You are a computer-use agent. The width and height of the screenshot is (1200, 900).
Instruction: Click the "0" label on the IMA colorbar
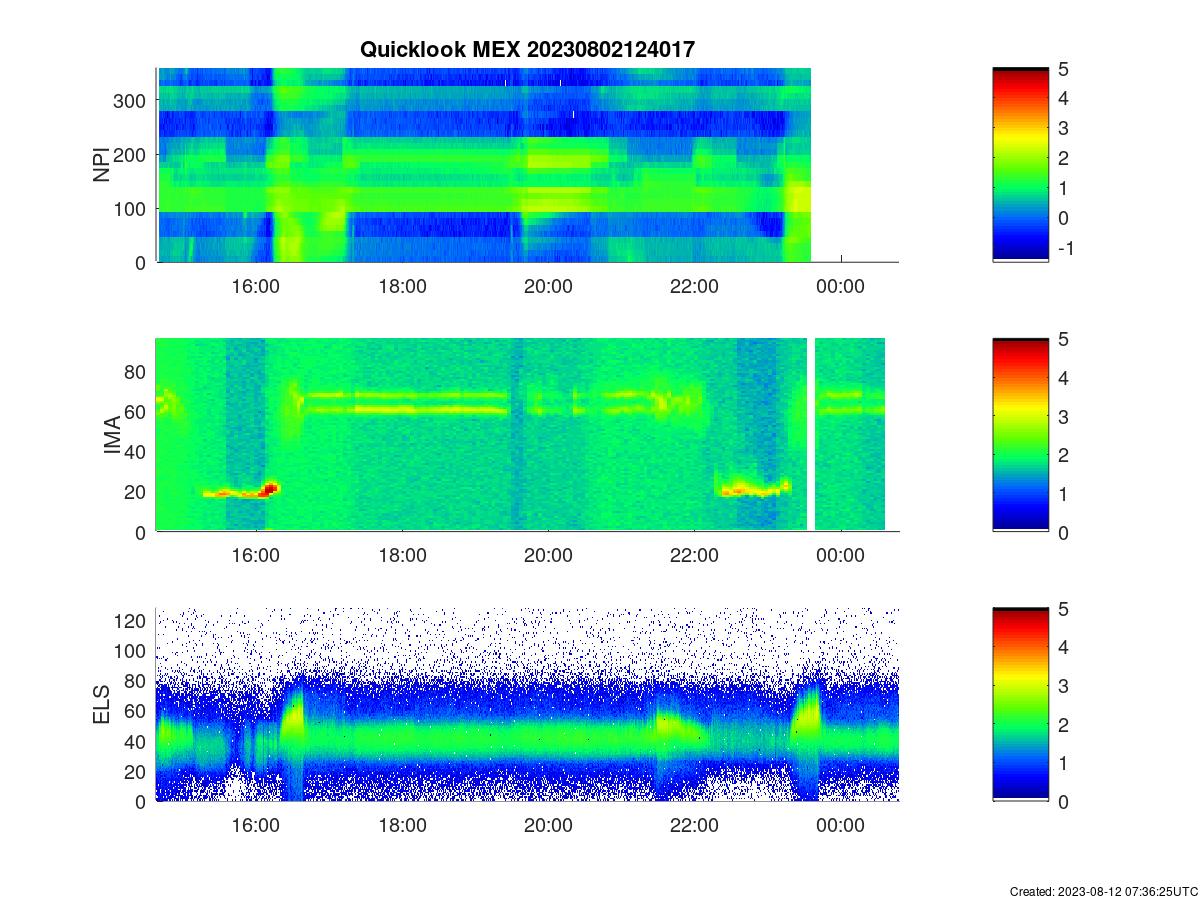click(x=1063, y=533)
